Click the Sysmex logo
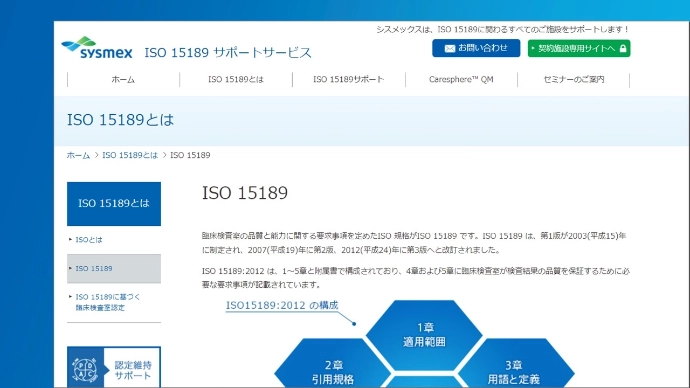The image size is (690, 388). 97,48
